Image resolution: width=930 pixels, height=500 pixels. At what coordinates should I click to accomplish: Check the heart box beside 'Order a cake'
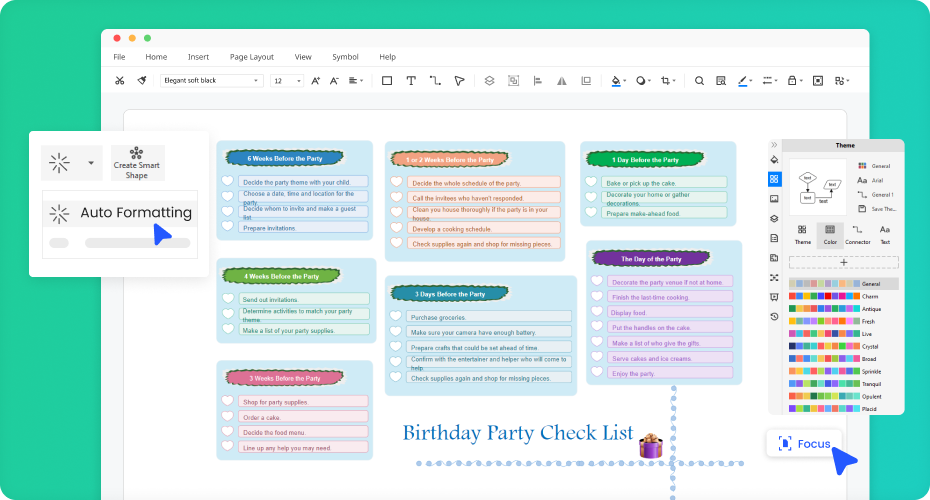tap(227, 417)
